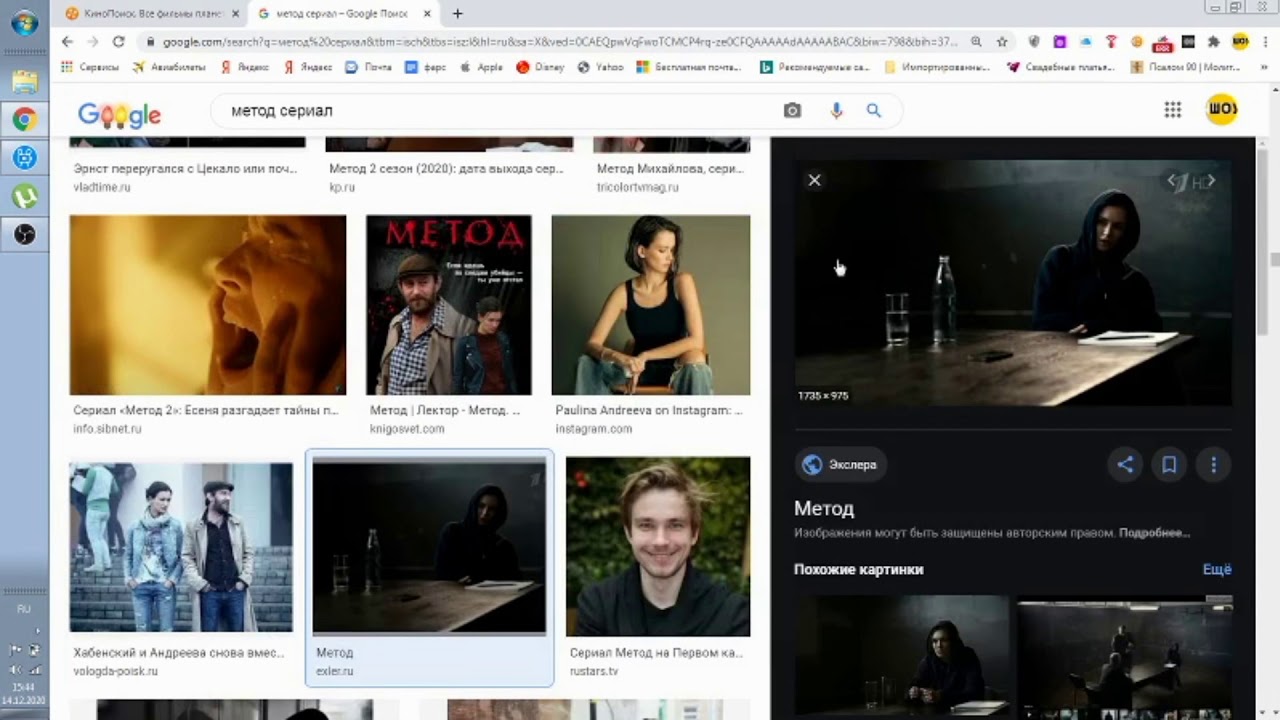This screenshot has width=1280, height=720.
Task: Go back in browser history
Action: (x=67, y=42)
